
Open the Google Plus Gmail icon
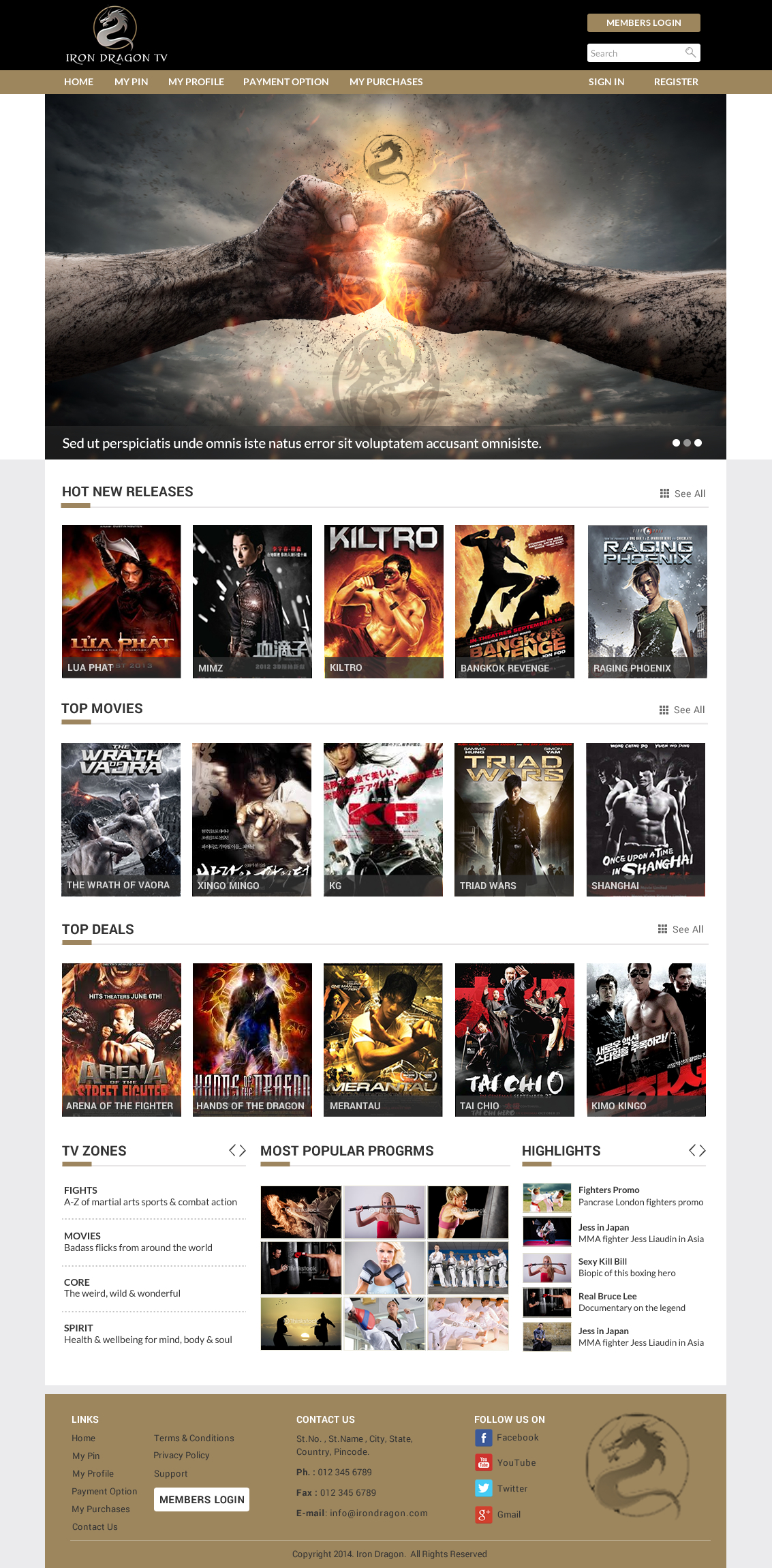coord(483,1514)
